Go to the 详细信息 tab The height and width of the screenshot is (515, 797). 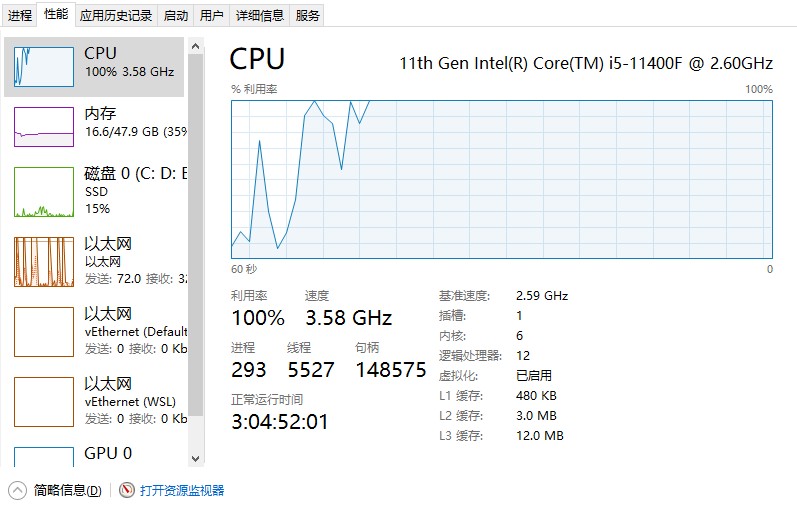(259, 15)
